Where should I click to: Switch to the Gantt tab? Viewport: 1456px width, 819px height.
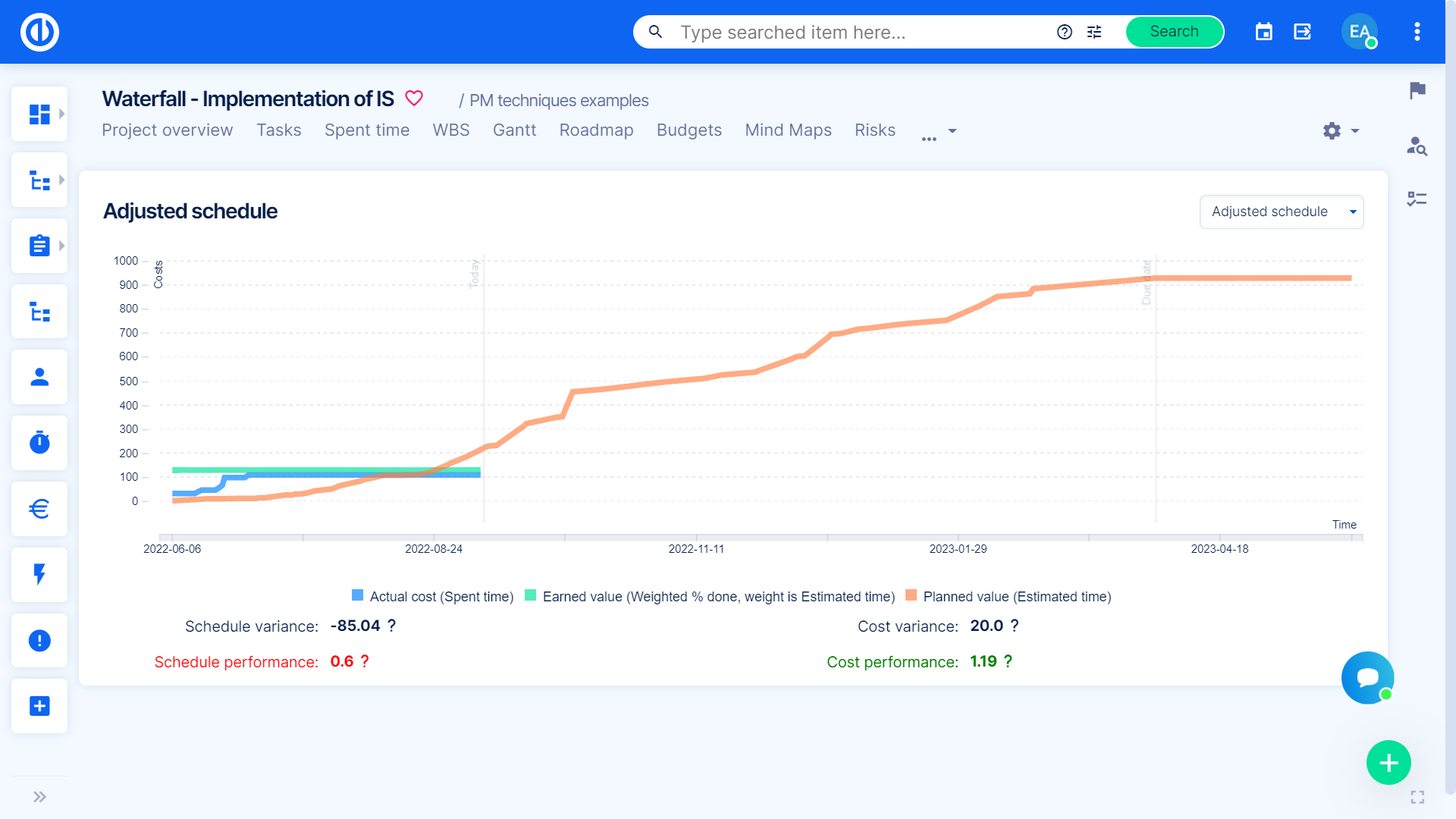coord(514,130)
